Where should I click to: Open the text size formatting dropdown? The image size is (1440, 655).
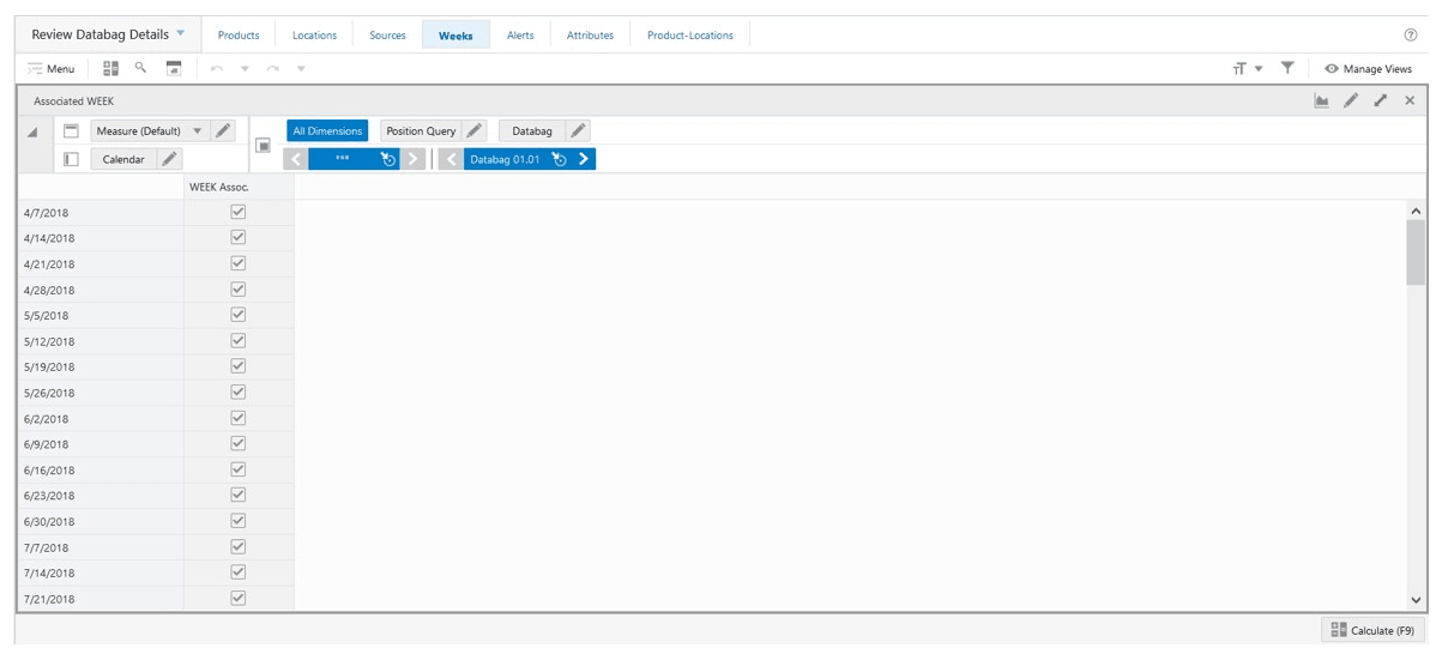pos(1247,69)
